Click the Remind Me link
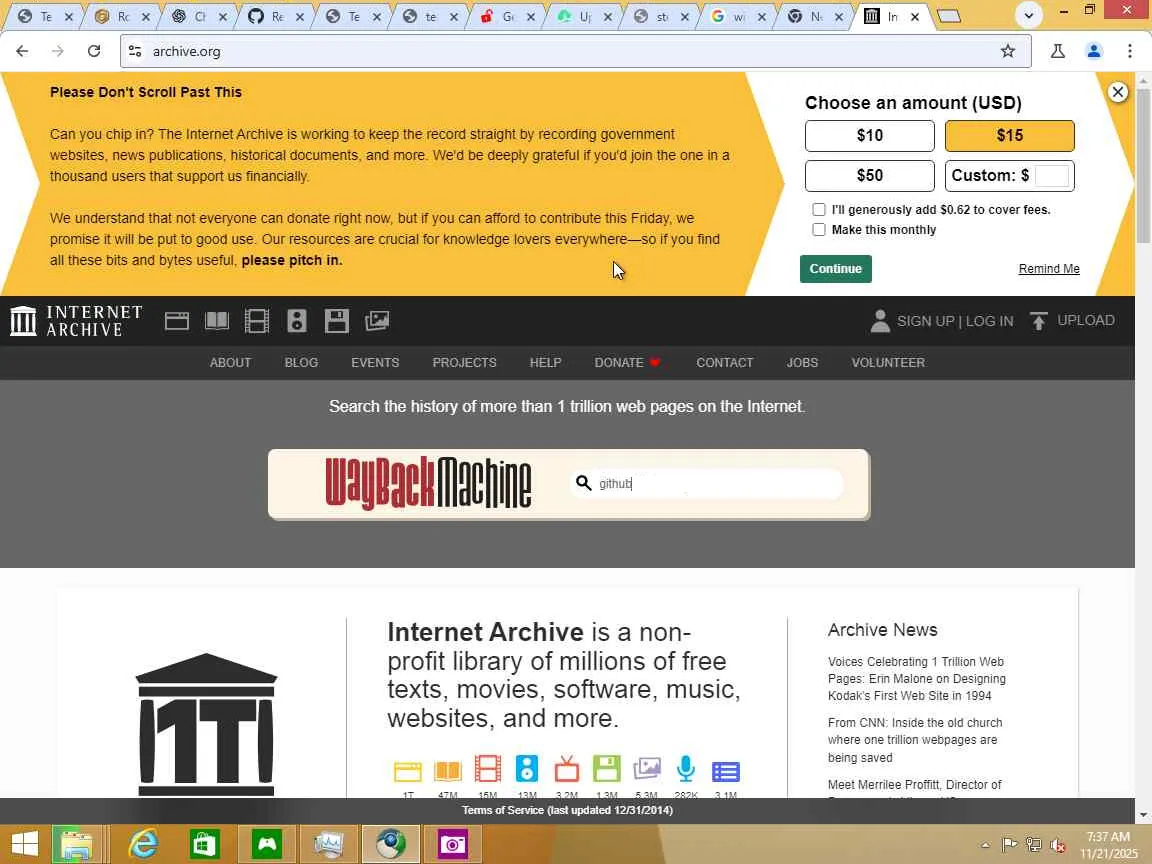This screenshot has height=864, width=1152. point(1048,269)
